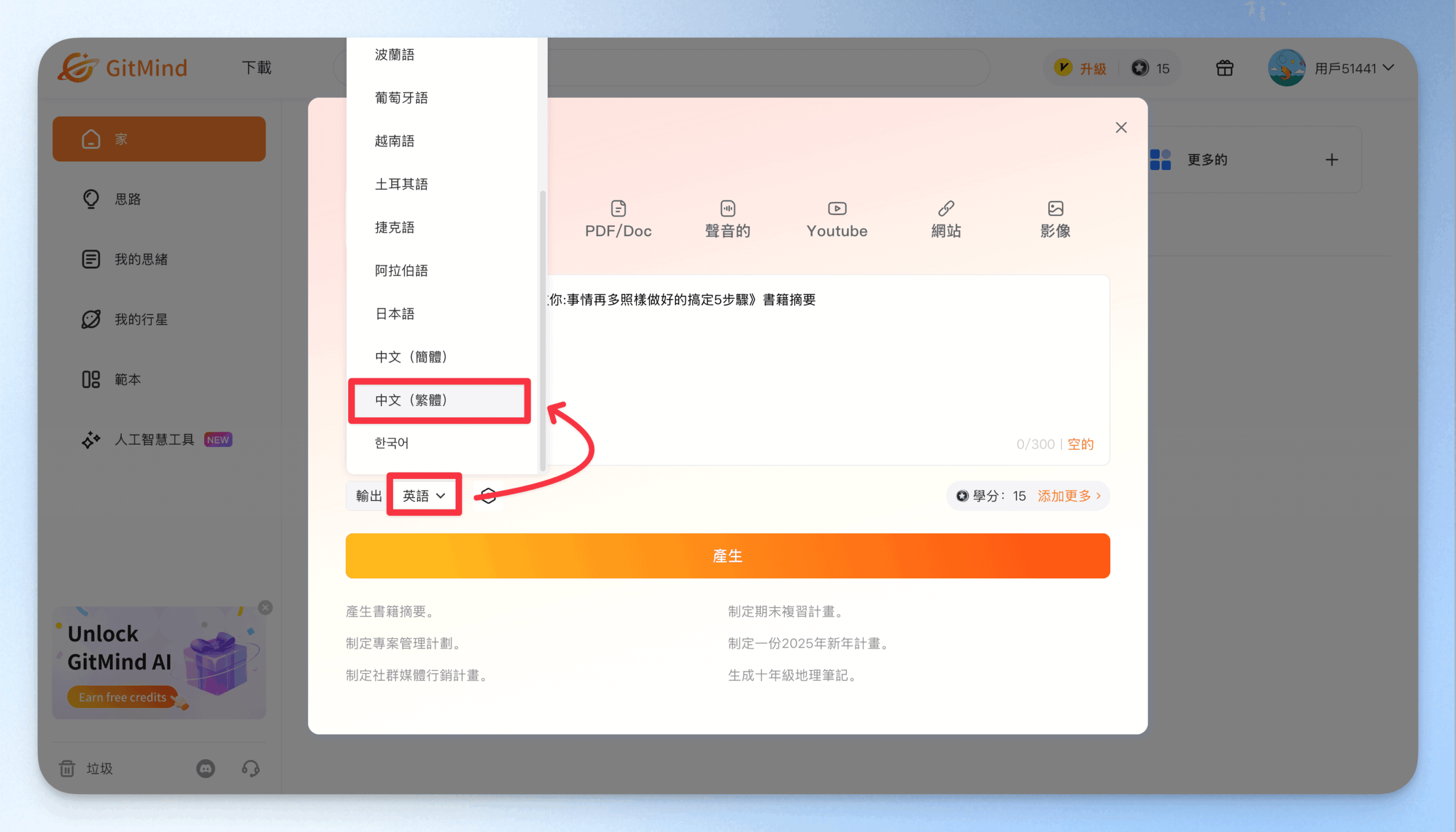
Task: Click the Discord chat icon at bottom
Action: [x=206, y=768]
